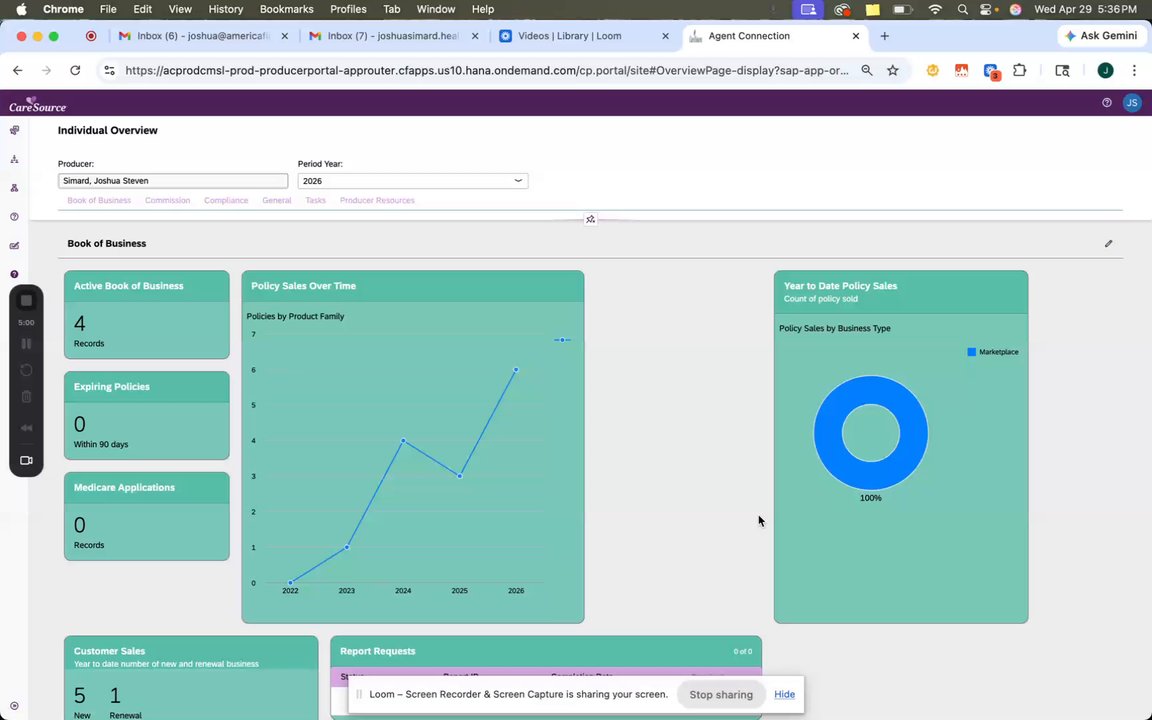Open the Tasks tab
Screen dimensions: 1152x720
coord(315,200)
